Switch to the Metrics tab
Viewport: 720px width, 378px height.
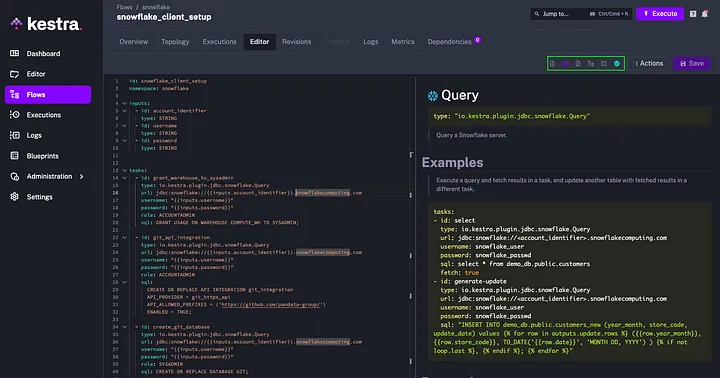[403, 42]
